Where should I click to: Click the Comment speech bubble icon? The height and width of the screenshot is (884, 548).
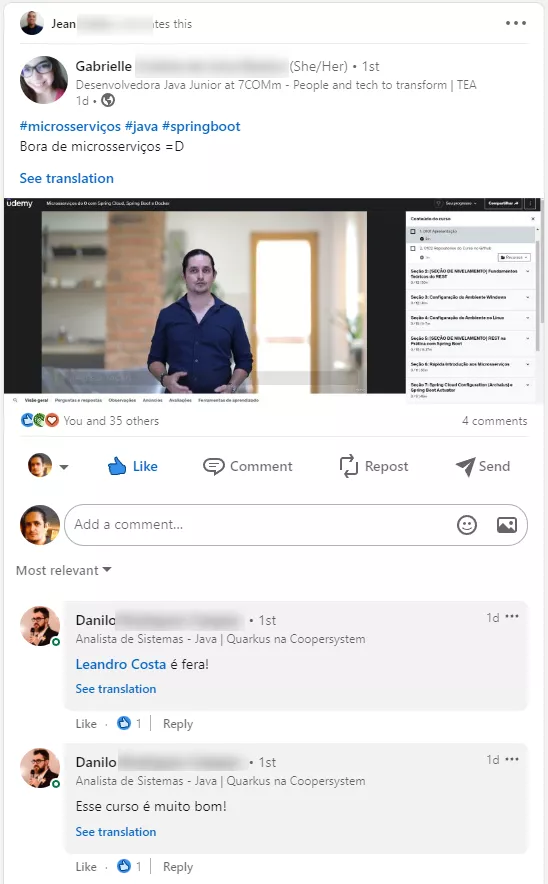pos(214,467)
